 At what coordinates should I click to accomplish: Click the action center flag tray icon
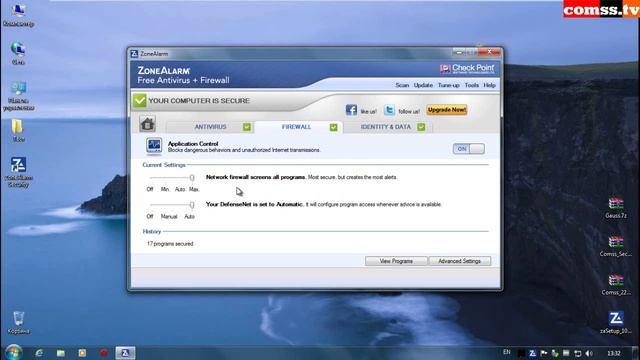[x=544, y=353]
